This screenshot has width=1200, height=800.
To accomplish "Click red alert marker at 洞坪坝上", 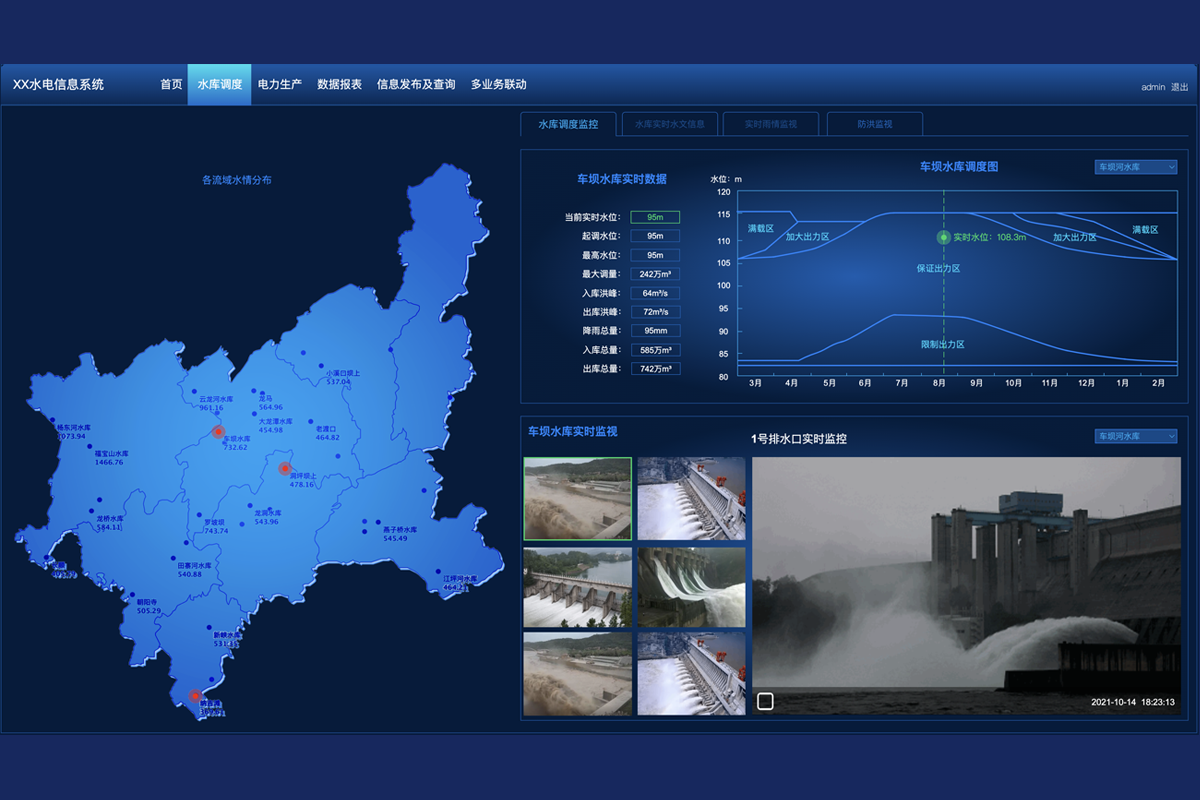I will coord(284,468).
